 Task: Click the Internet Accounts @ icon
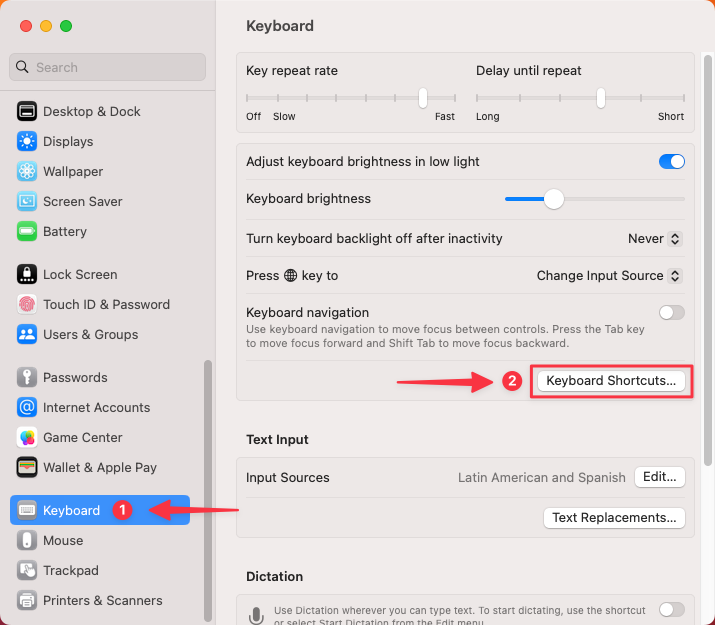click(x=27, y=408)
